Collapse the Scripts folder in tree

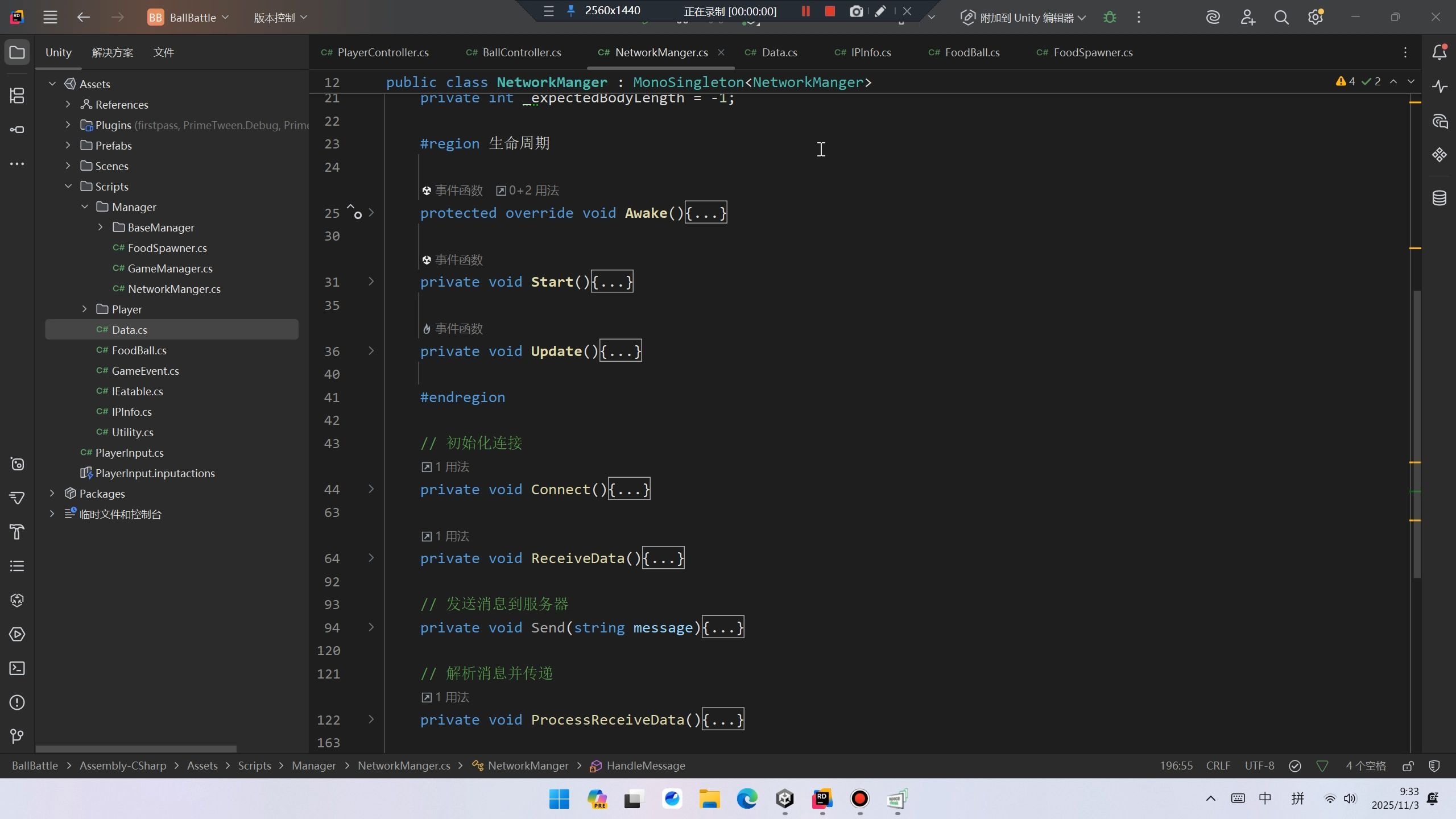coord(68,187)
